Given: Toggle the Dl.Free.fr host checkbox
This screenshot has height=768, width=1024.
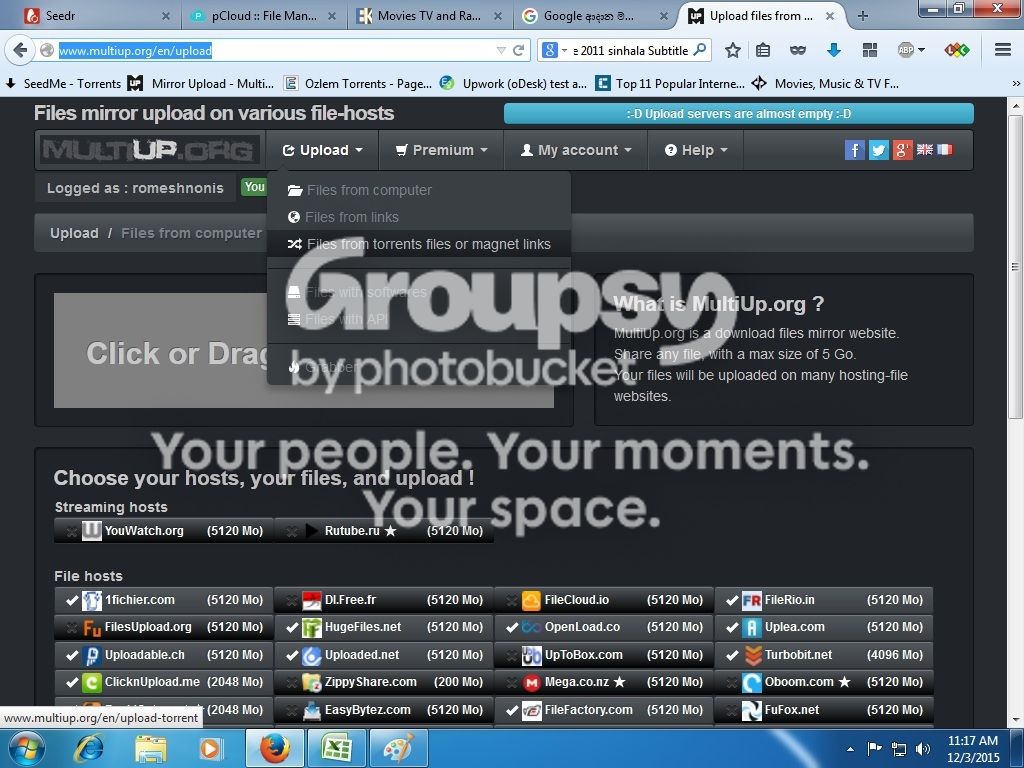Looking at the screenshot, I should [292, 600].
